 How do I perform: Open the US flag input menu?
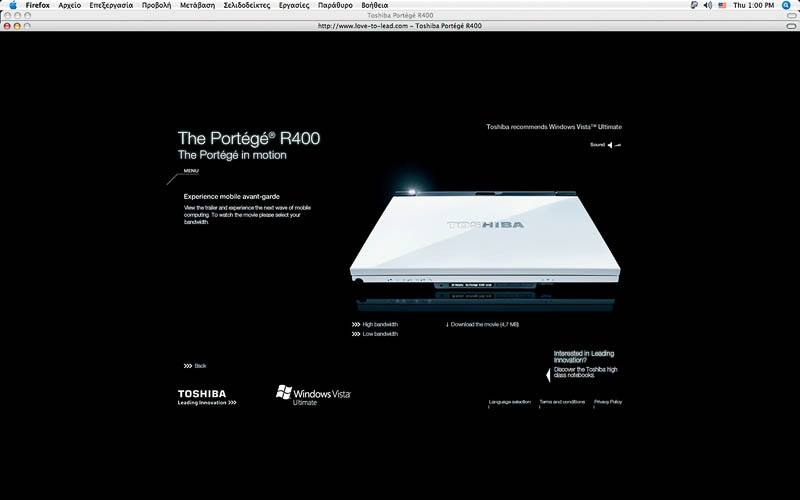[x=722, y=5]
